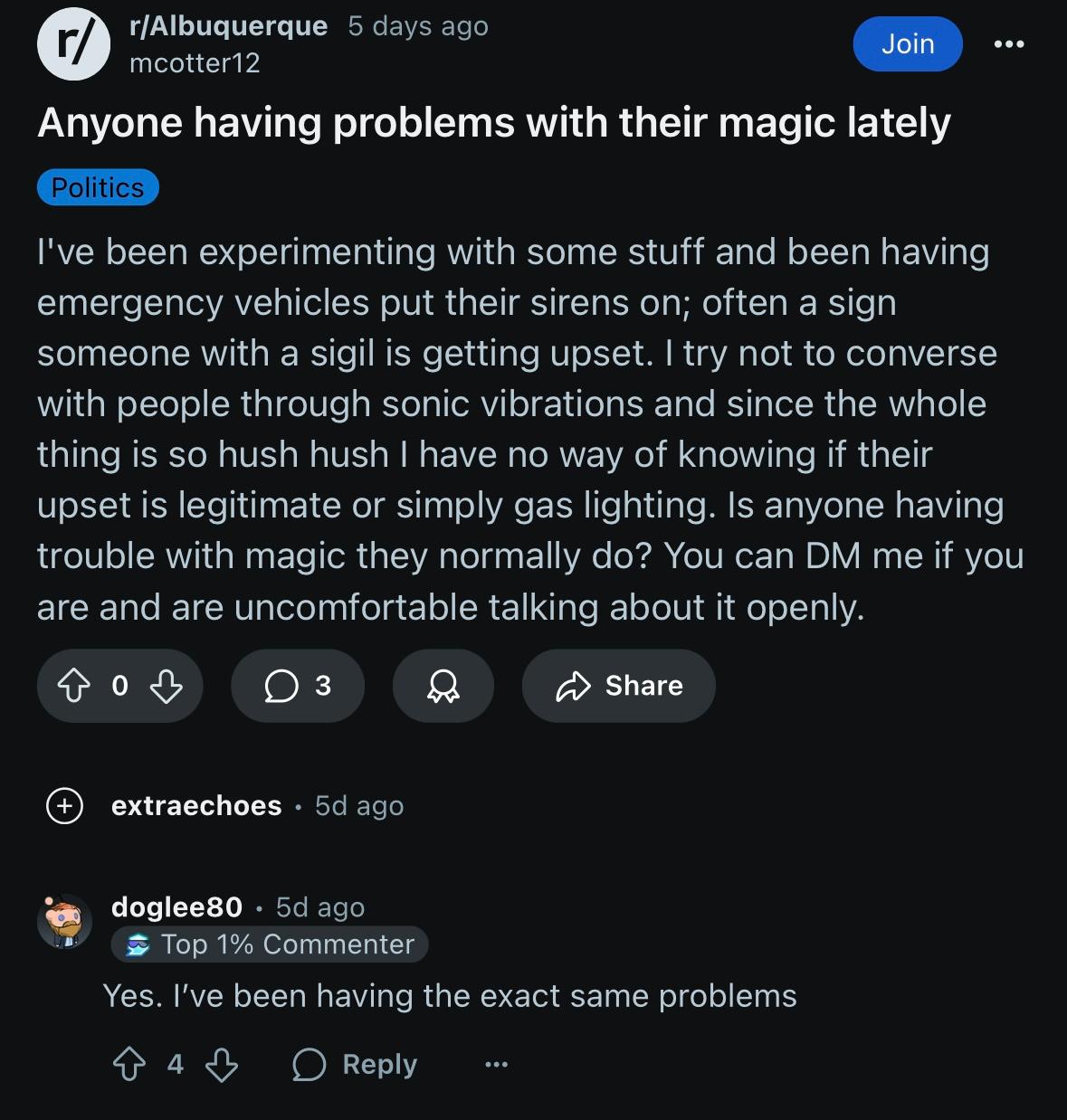Open post options three-dot menu
The width and height of the screenshot is (1067, 1120).
(1009, 43)
